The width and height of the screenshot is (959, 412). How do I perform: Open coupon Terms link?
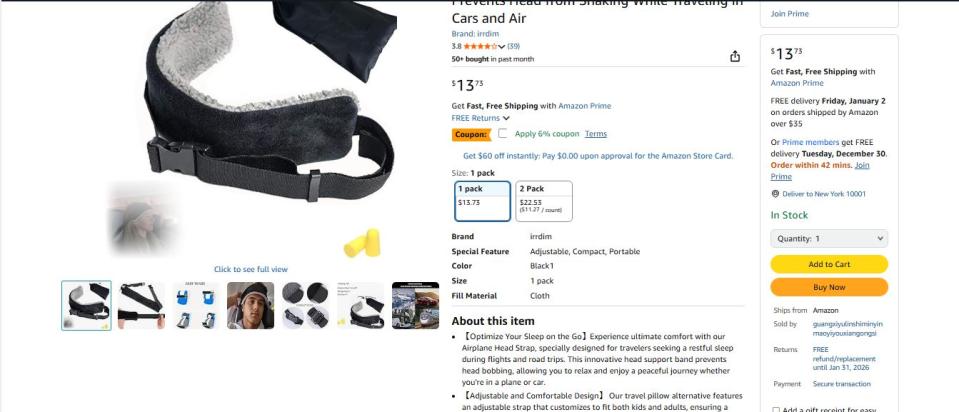596,134
